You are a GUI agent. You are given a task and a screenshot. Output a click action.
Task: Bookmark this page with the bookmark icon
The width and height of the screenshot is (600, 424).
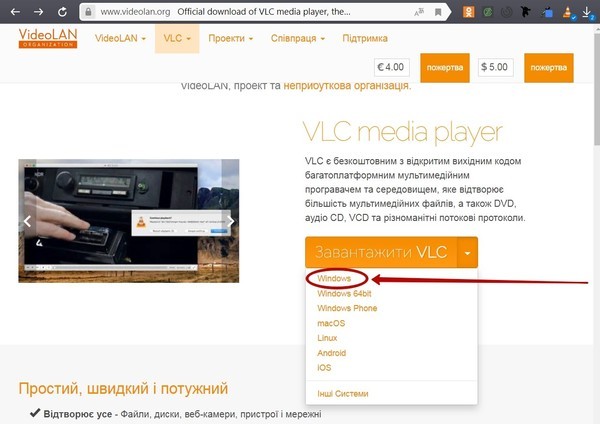point(438,12)
